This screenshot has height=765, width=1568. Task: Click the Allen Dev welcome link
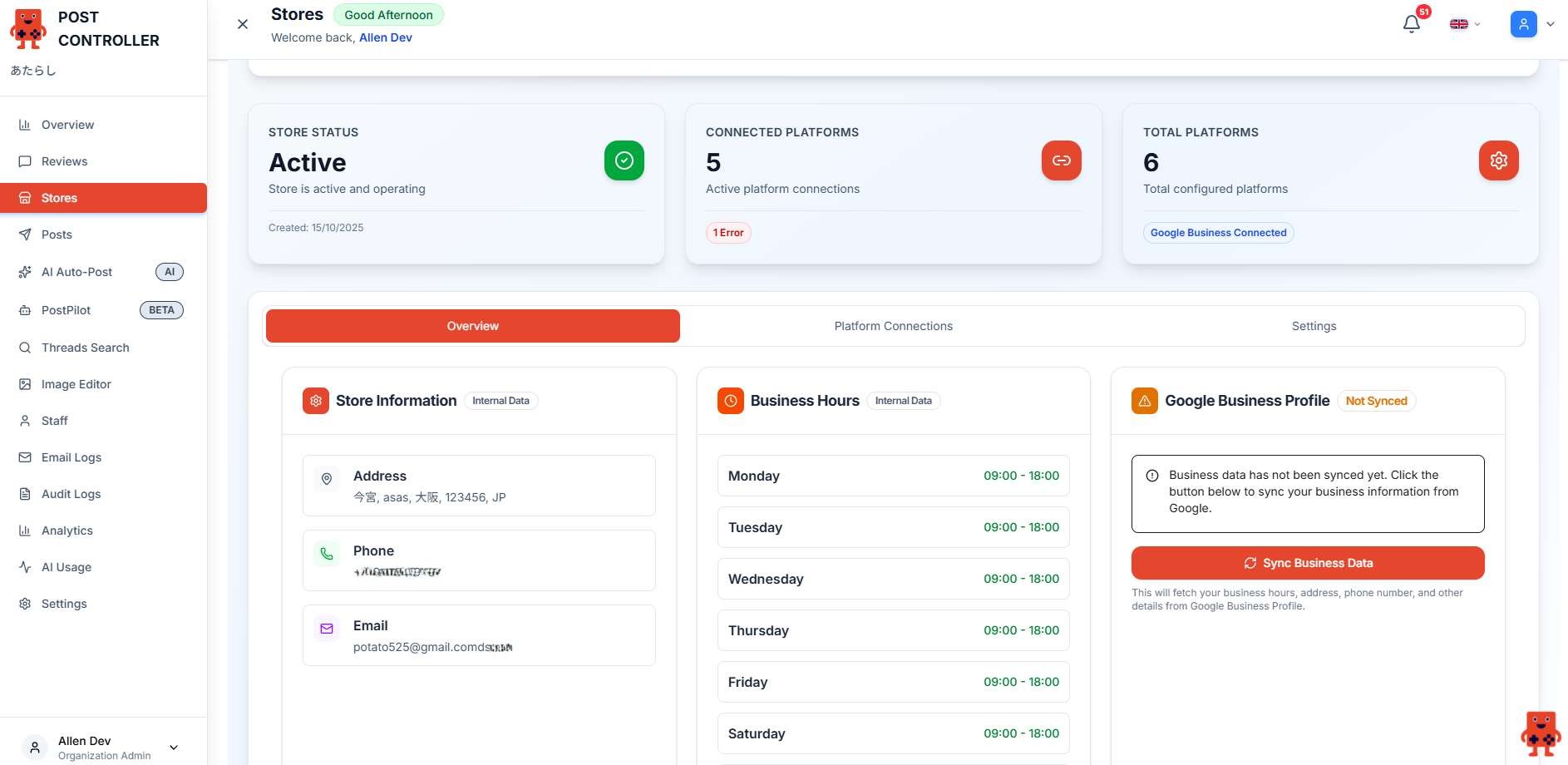tap(385, 37)
